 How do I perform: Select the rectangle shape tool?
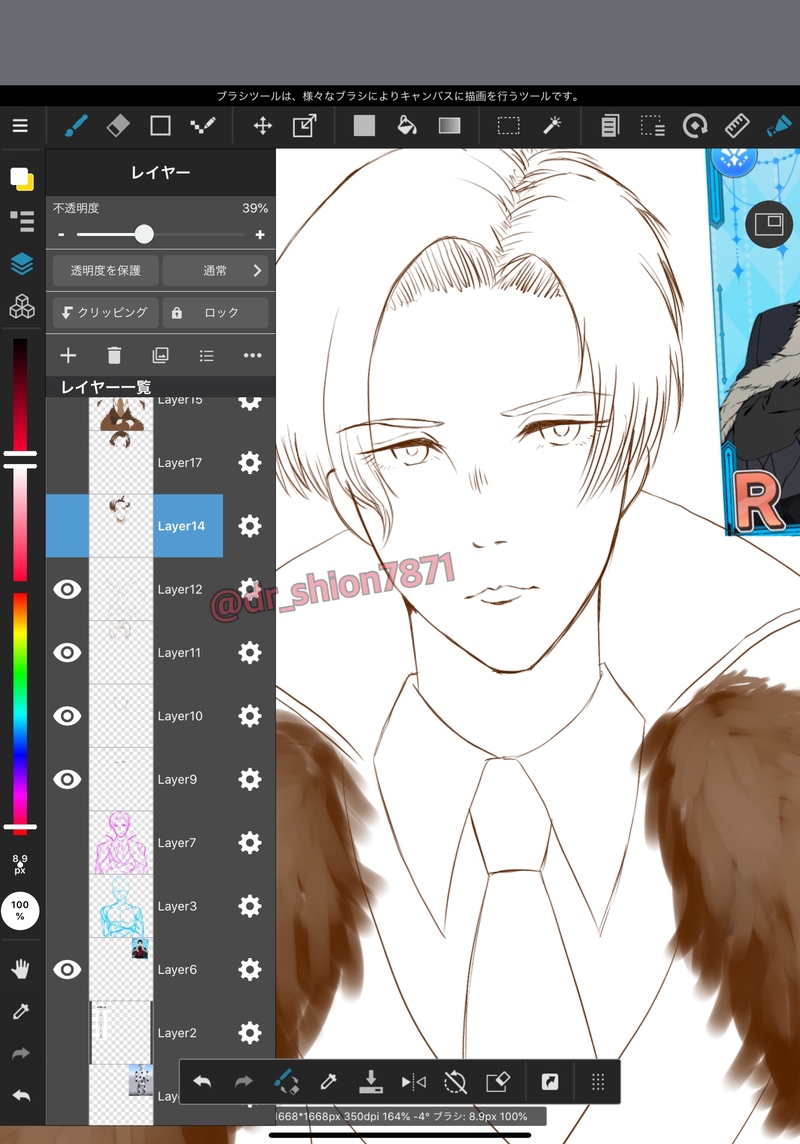pyautogui.click(x=160, y=125)
